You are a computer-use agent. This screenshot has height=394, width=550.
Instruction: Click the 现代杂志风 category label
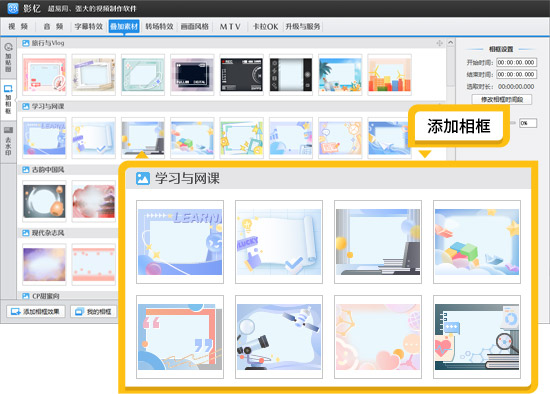48,233
